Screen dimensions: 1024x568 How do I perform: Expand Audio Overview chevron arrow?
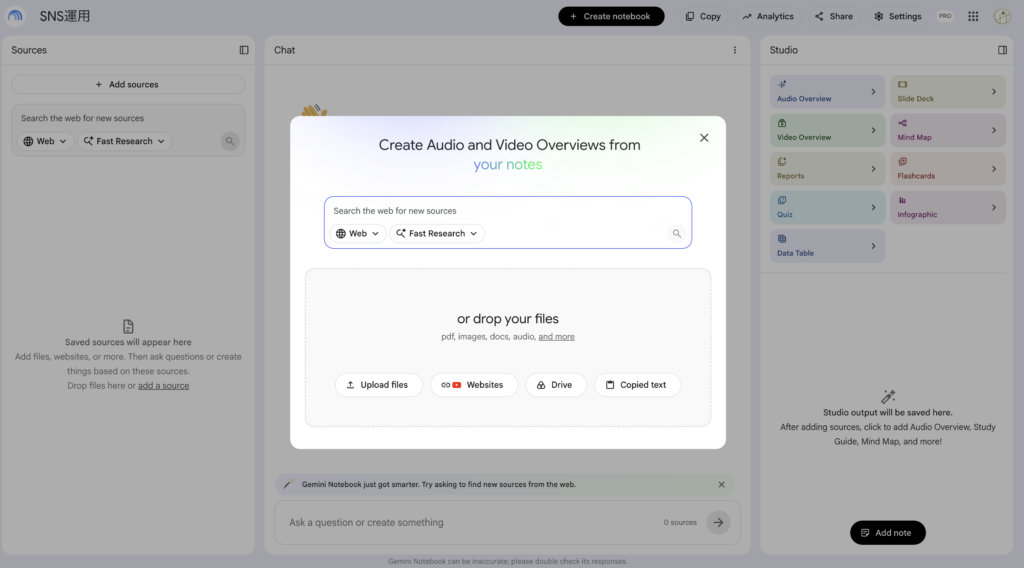(x=873, y=92)
